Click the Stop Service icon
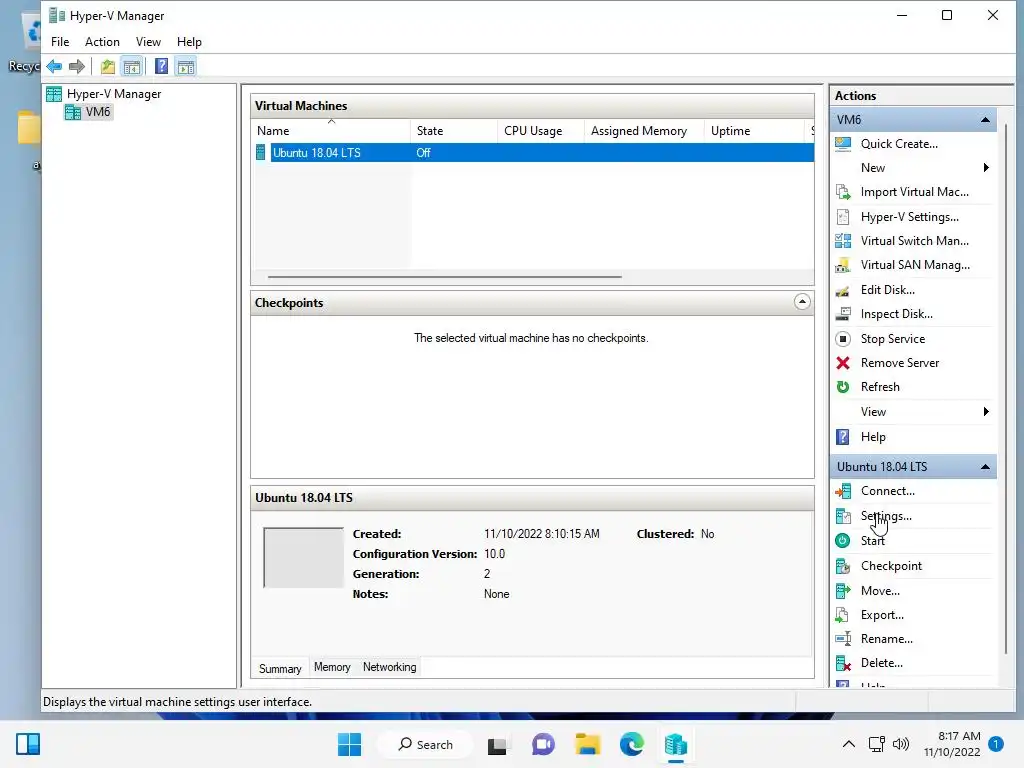This screenshot has height=768, width=1024. click(x=843, y=339)
